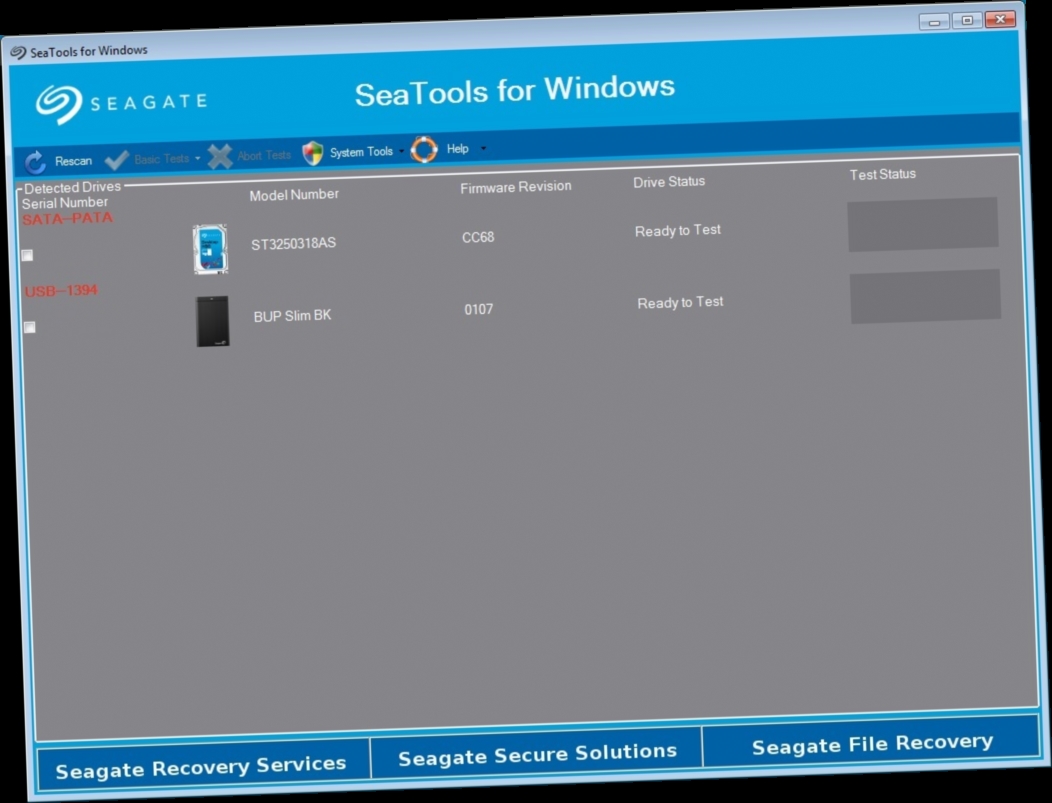Click the Help life-ring icon
The image size is (1052, 803).
423,150
